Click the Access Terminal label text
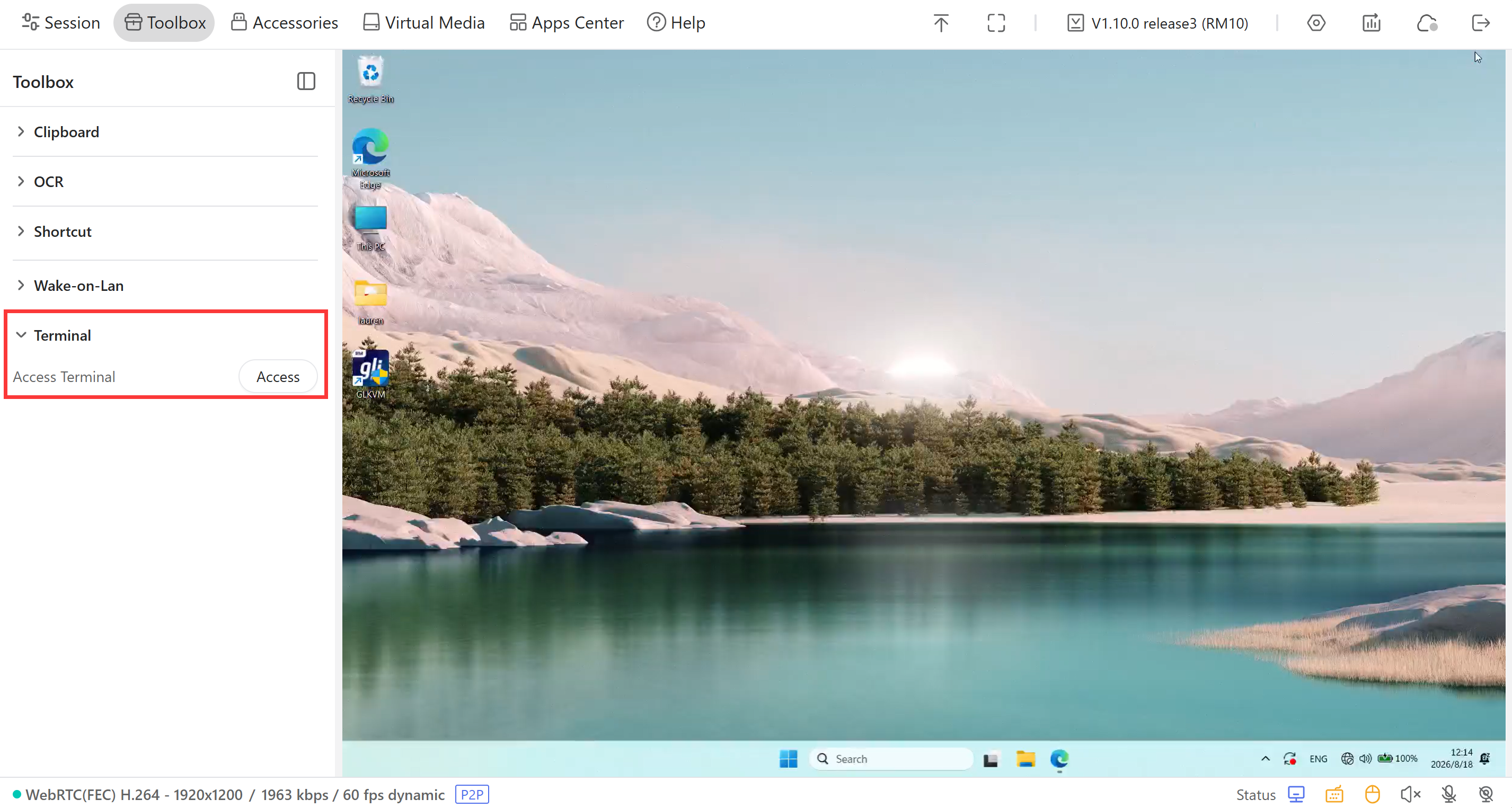This screenshot has height=808, width=1512. point(64,377)
